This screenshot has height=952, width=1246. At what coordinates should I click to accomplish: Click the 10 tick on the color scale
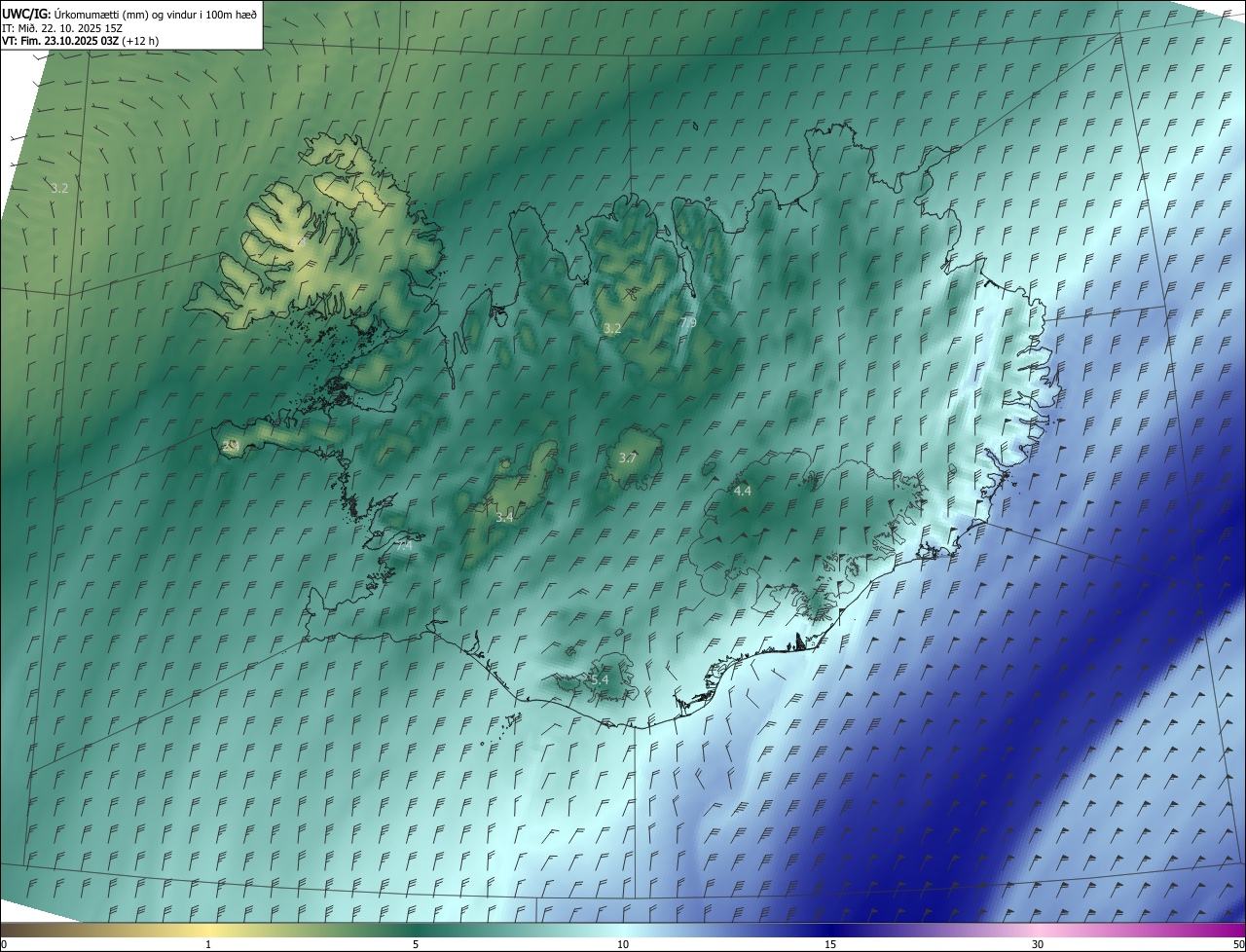click(623, 944)
